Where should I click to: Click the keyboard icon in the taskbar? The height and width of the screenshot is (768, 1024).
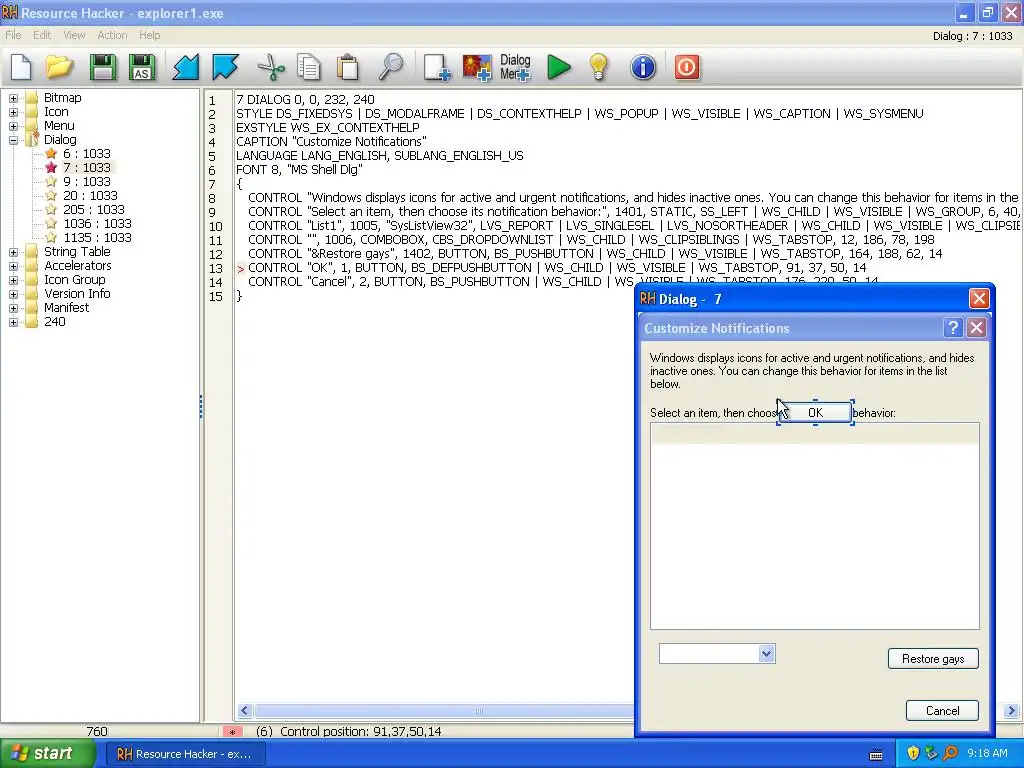(x=876, y=754)
